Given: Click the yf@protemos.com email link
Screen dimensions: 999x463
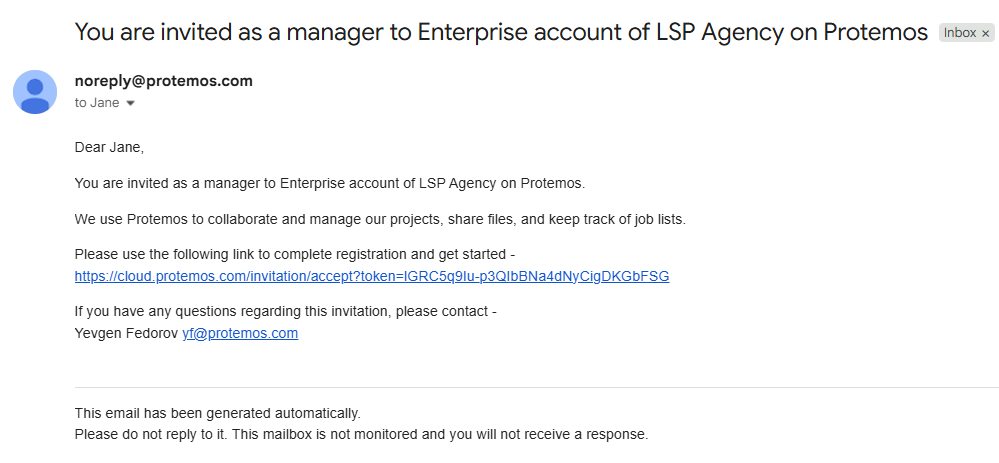Looking at the screenshot, I should tap(240, 333).
